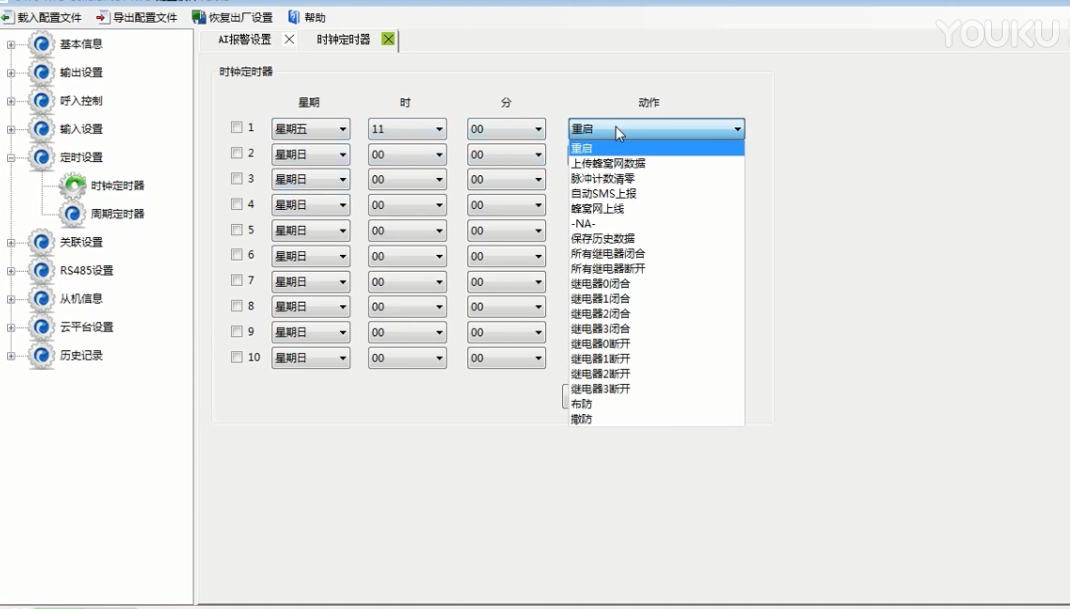Viewport: 1070px width, 609px height.
Task: Tick the checkbox for timer row 5
Action: 237,230
